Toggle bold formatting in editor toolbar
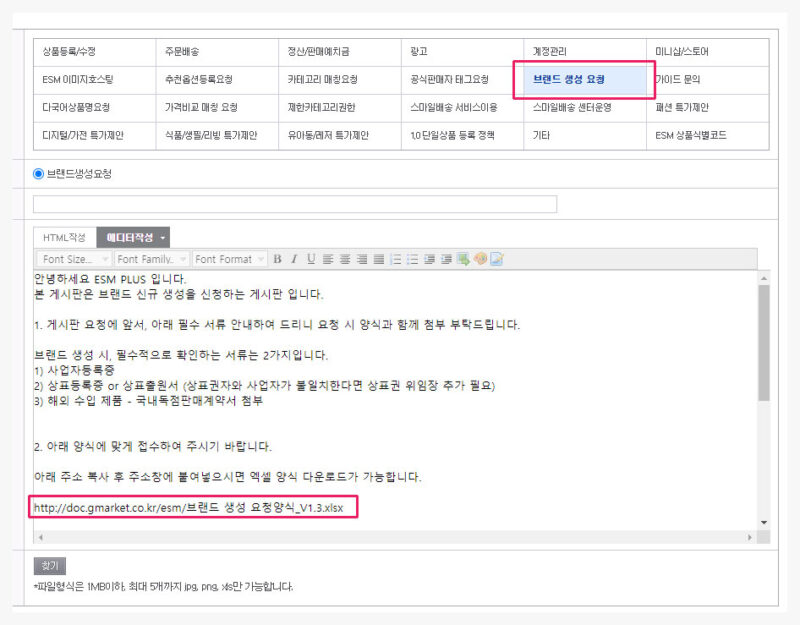The height and width of the screenshot is (625, 800). click(x=277, y=259)
